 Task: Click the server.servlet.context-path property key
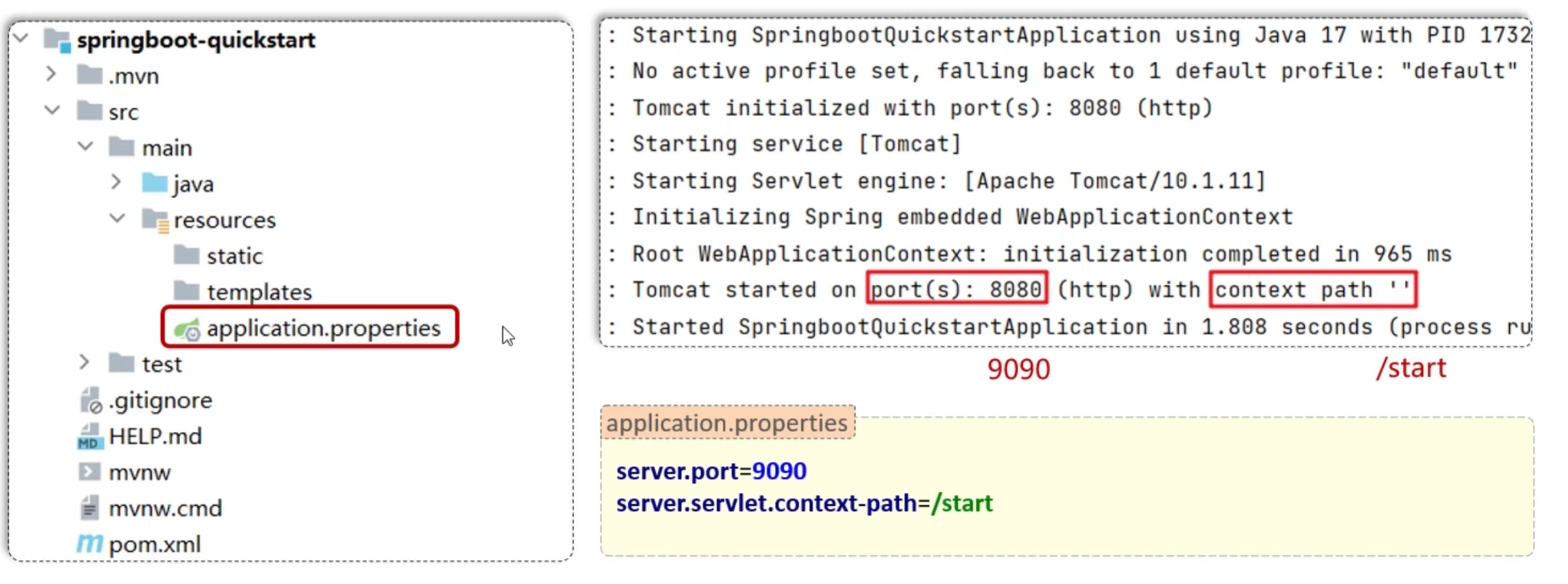[x=767, y=504]
